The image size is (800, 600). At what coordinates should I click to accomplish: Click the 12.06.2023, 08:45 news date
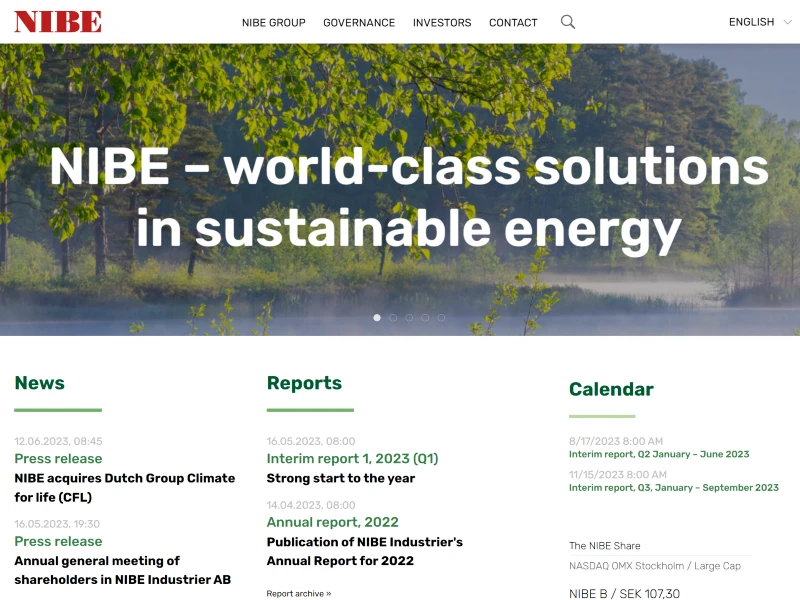pos(58,441)
